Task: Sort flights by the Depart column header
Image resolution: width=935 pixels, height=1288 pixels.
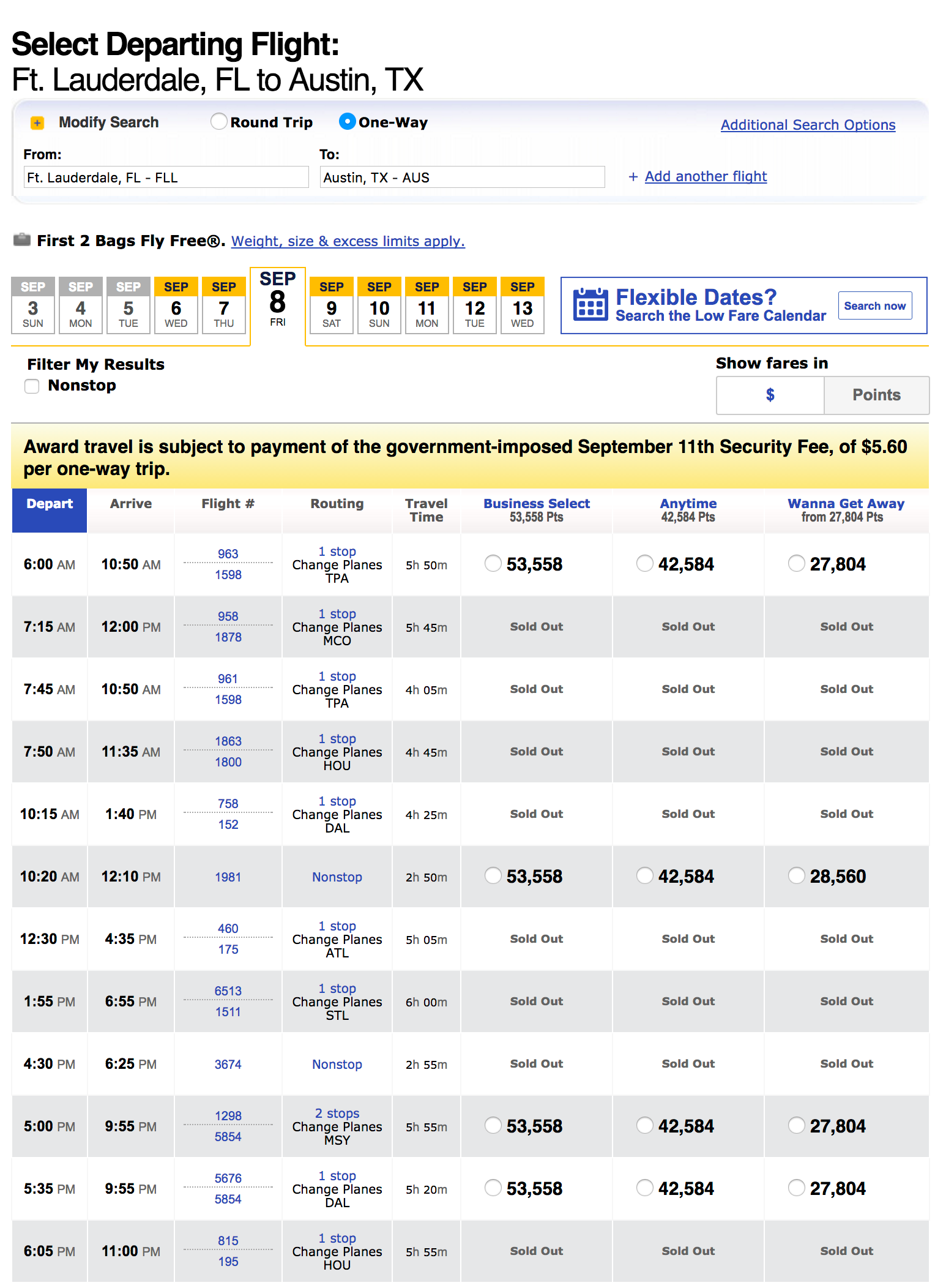Action: point(50,504)
